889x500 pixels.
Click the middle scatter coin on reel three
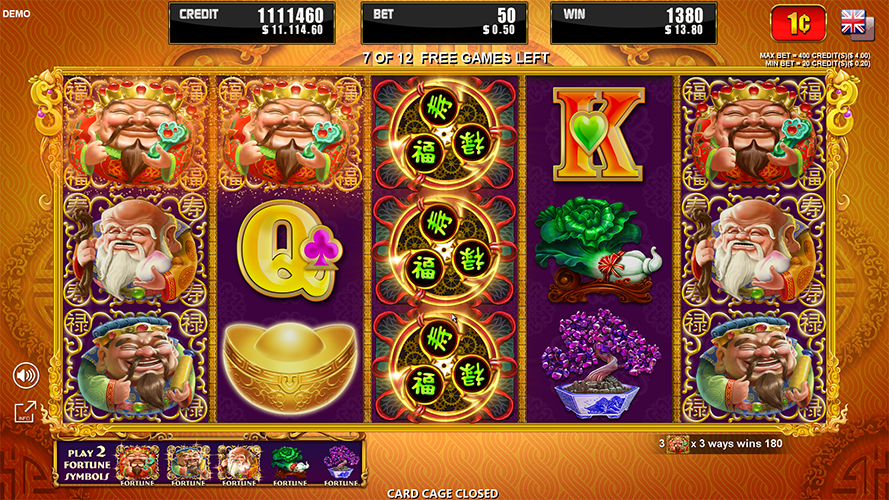pos(444,250)
